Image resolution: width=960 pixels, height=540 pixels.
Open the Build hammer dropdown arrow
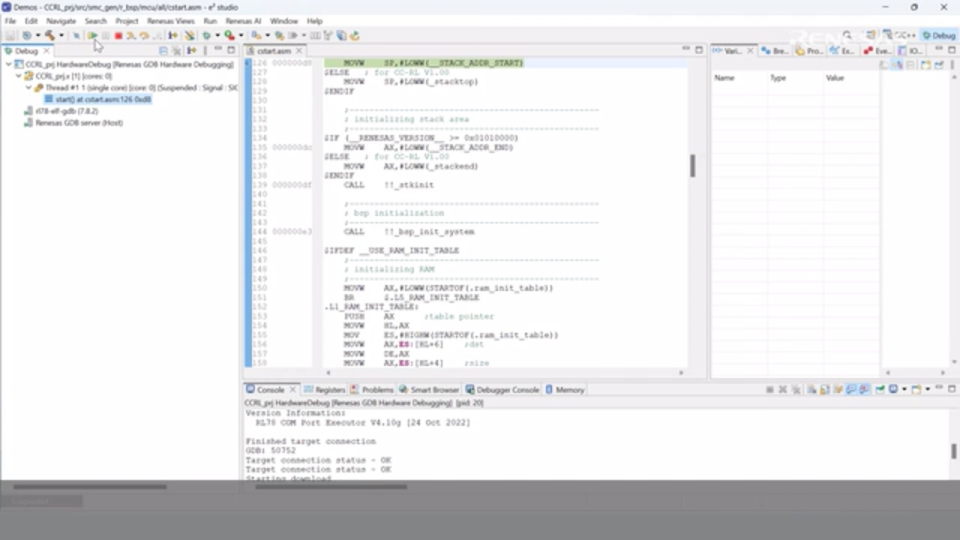59,35
